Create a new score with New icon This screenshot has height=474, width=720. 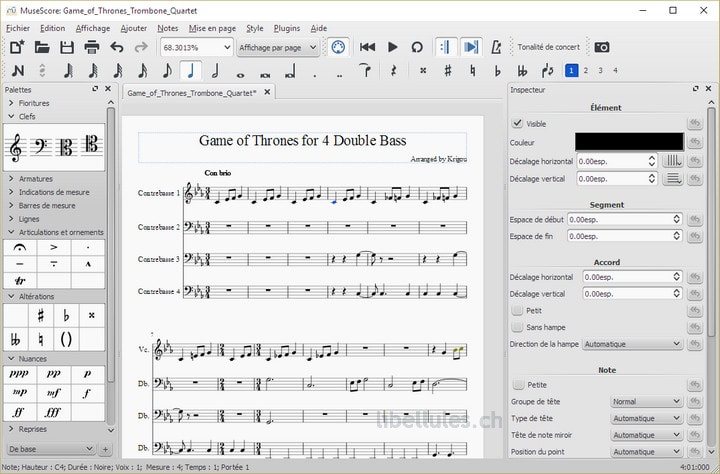(17, 47)
